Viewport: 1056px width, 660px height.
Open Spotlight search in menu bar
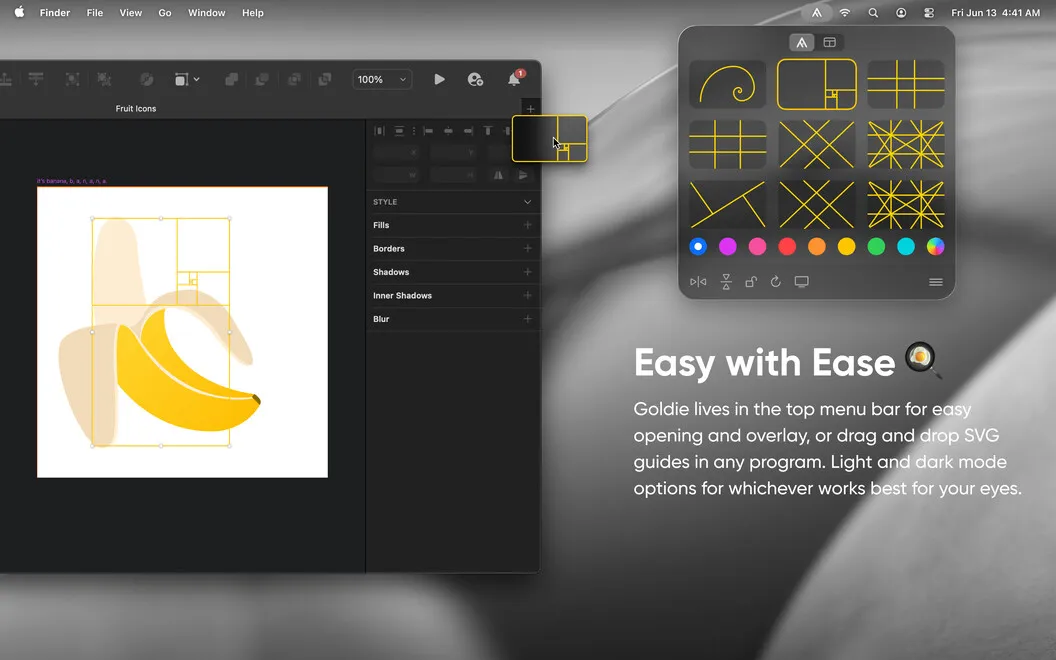click(x=873, y=13)
